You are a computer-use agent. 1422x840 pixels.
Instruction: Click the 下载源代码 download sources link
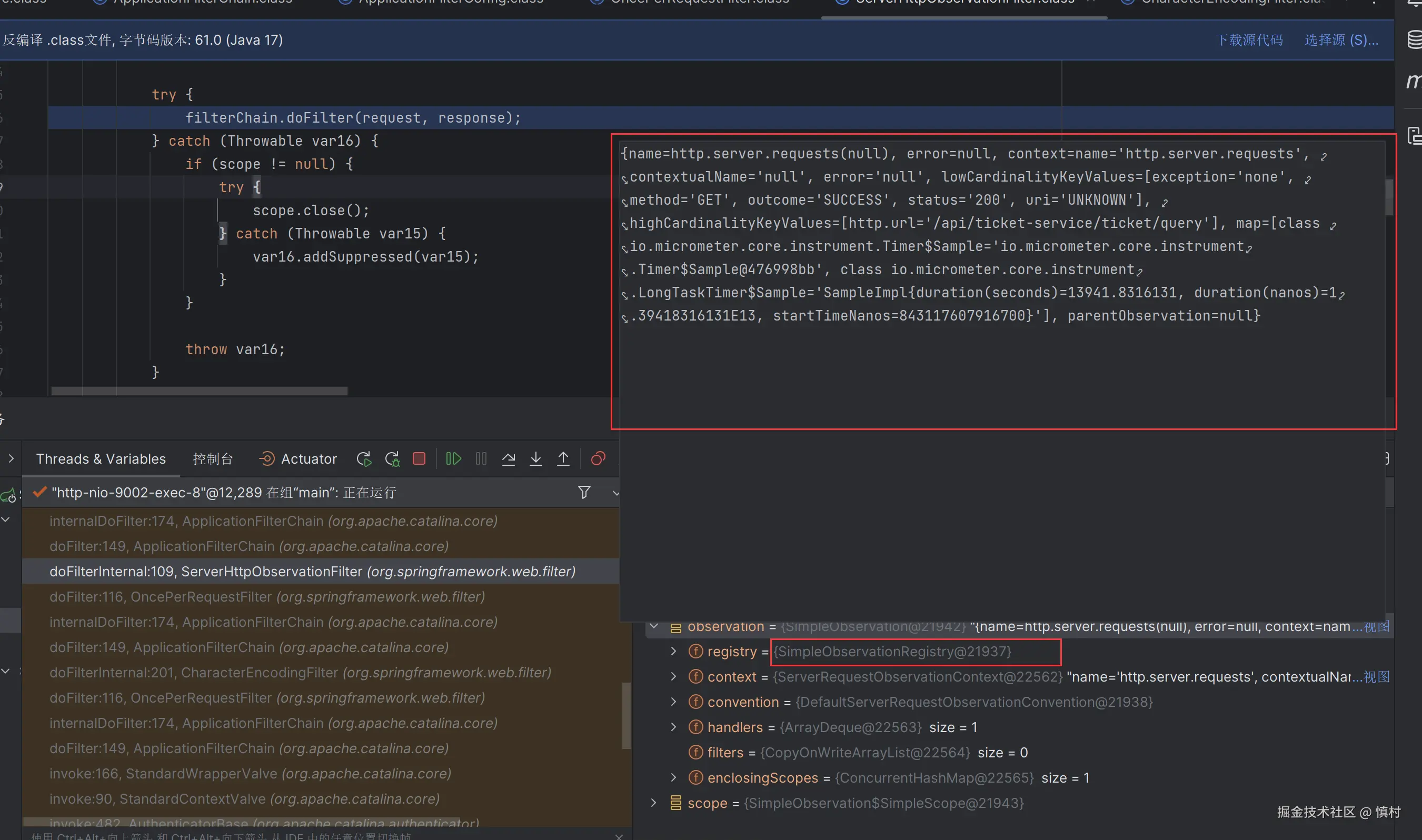click(1249, 40)
